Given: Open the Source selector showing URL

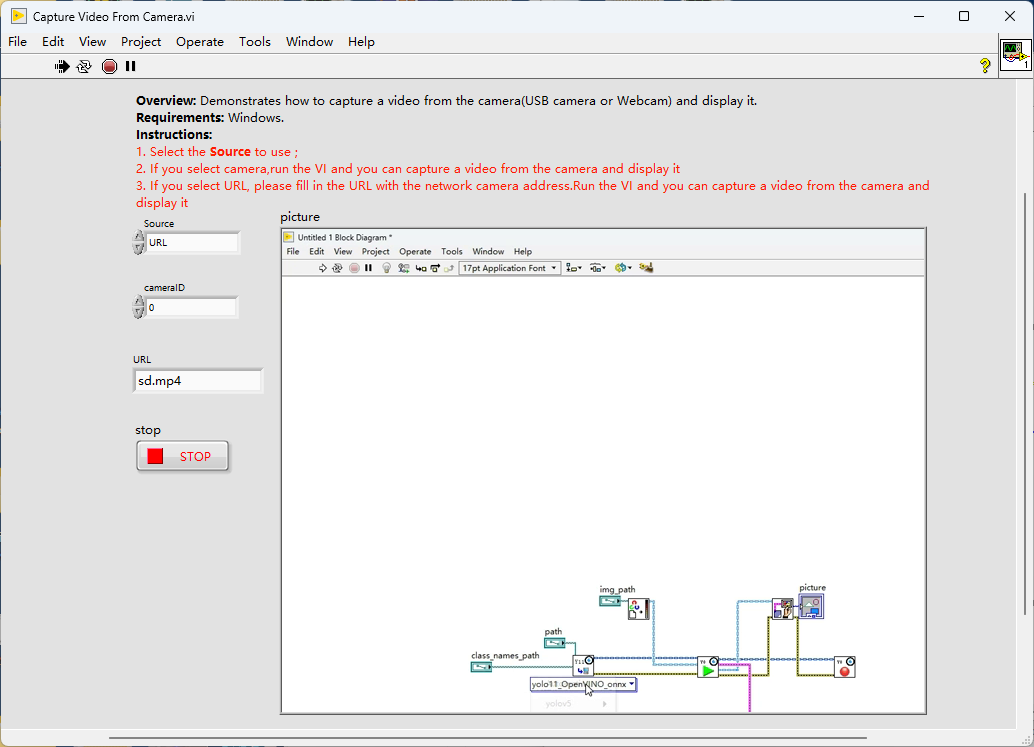Looking at the screenshot, I should point(192,243).
